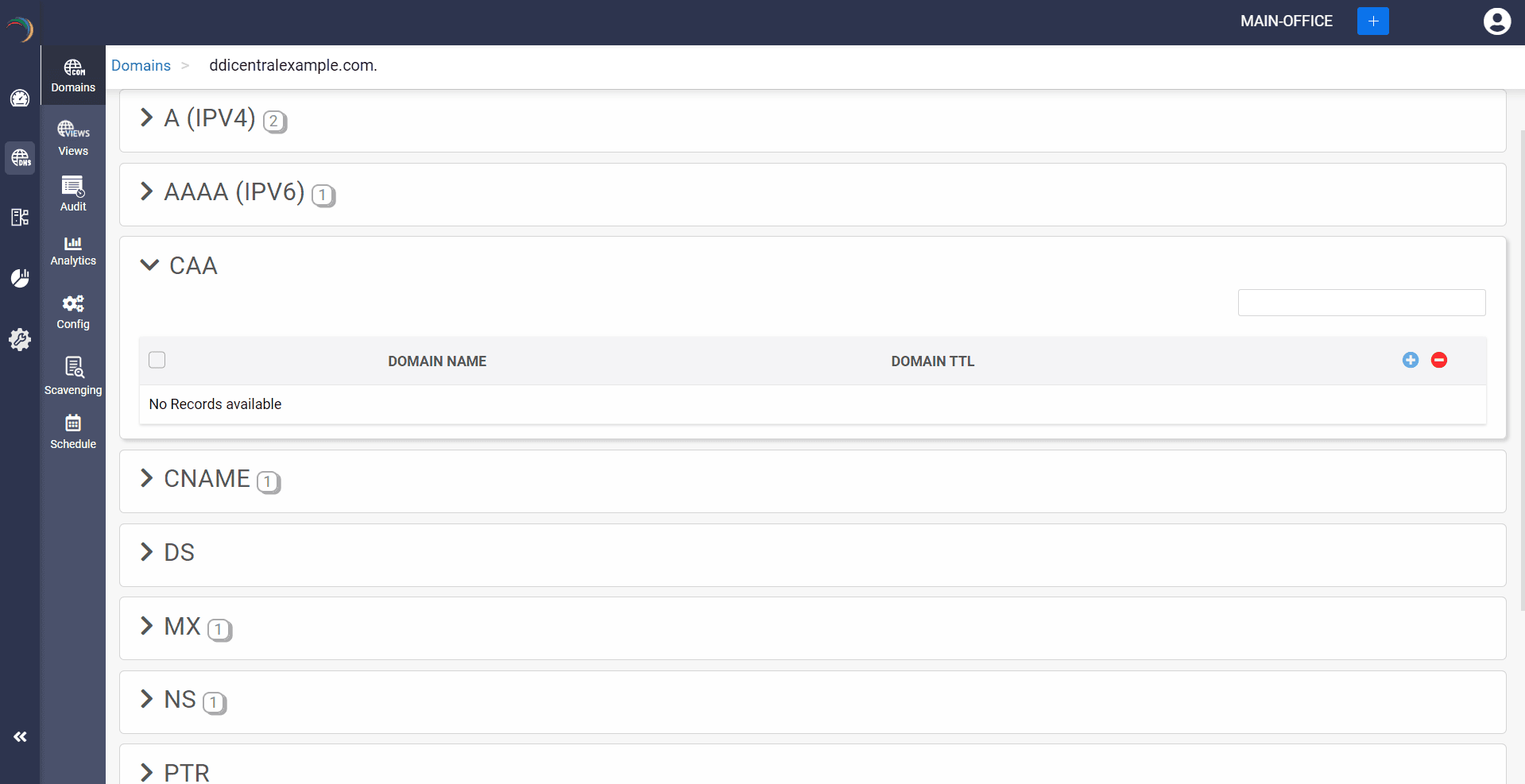Click the vertical scrollbar on the right edge

tap(1522, 369)
